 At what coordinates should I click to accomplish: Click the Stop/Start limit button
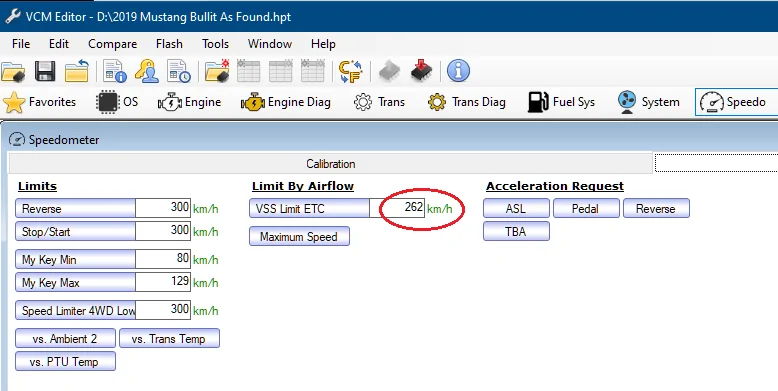[x=75, y=231]
